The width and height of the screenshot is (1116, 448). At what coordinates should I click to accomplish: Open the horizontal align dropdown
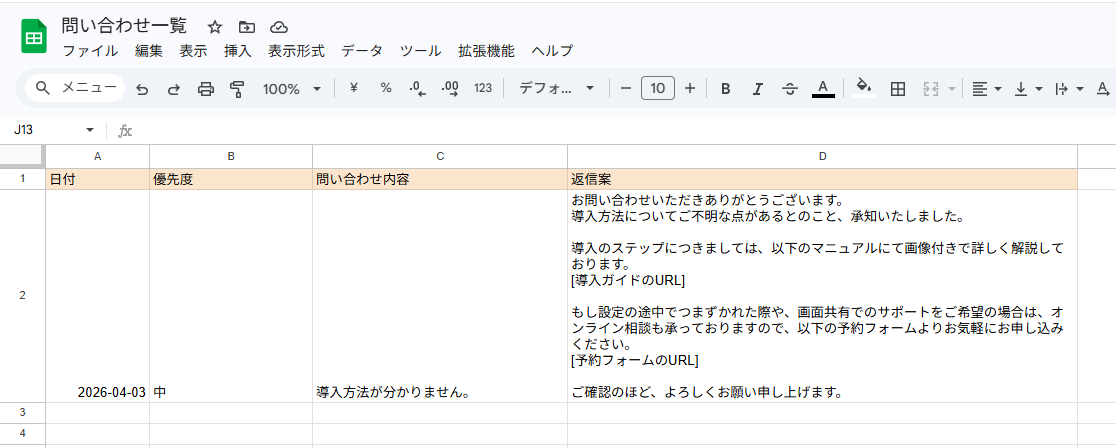click(x=987, y=89)
